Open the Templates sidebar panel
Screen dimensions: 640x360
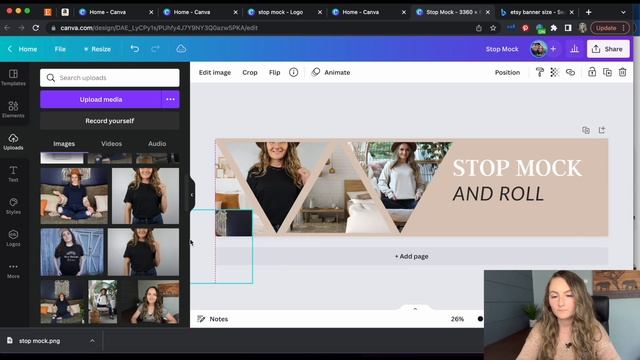pyautogui.click(x=13, y=77)
